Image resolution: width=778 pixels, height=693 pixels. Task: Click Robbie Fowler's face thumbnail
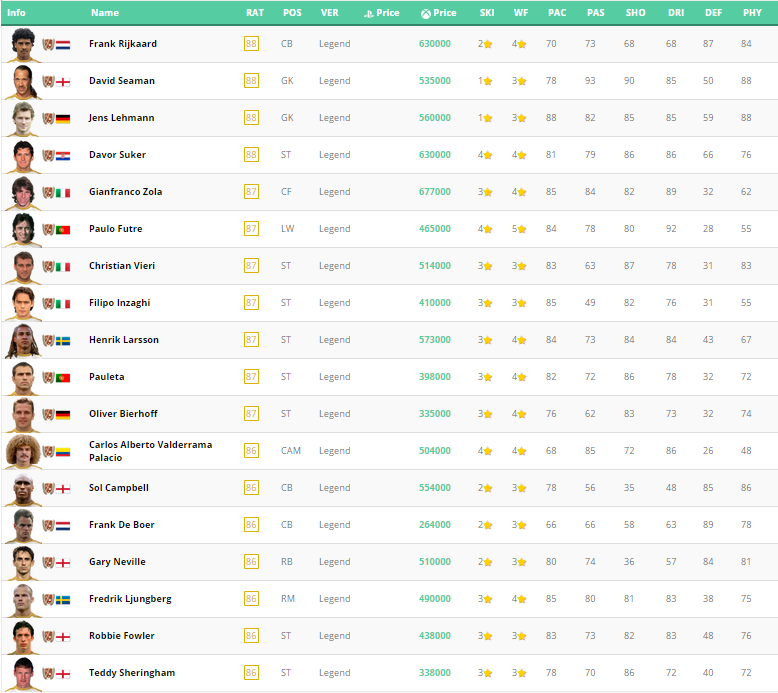point(23,637)
